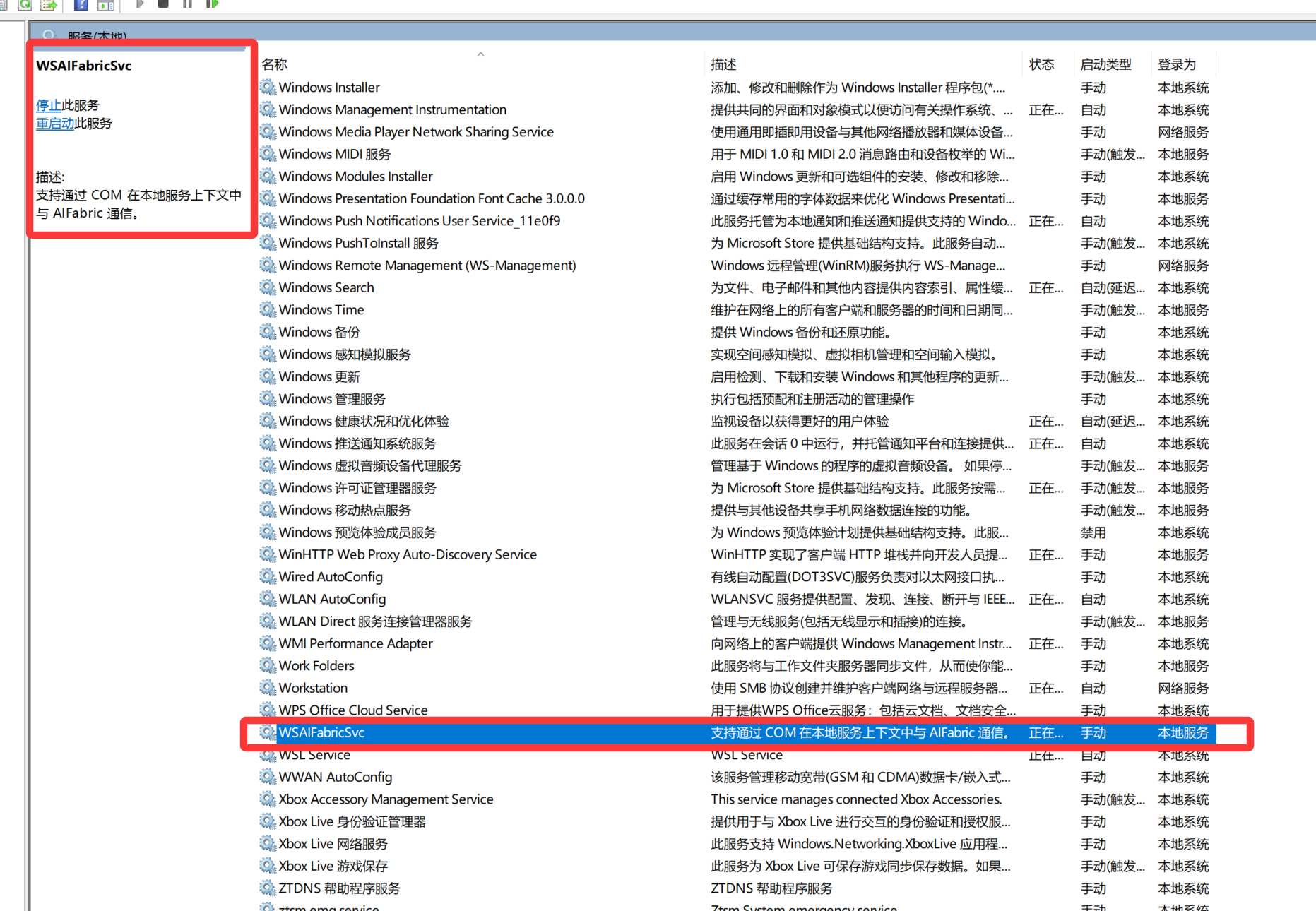The height and width of the screenshot is (911, 1316).
Task: Select the ZTDNS 帮助程序服务 name entry
Action: click(x=339, y=888)
